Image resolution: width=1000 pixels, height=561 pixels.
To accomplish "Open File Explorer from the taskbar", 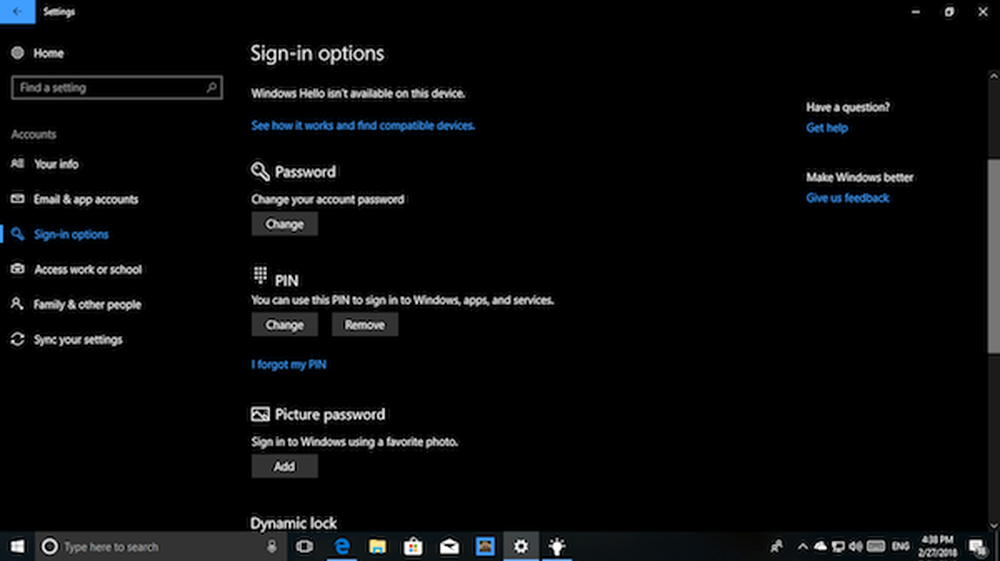I will (377, 546).
